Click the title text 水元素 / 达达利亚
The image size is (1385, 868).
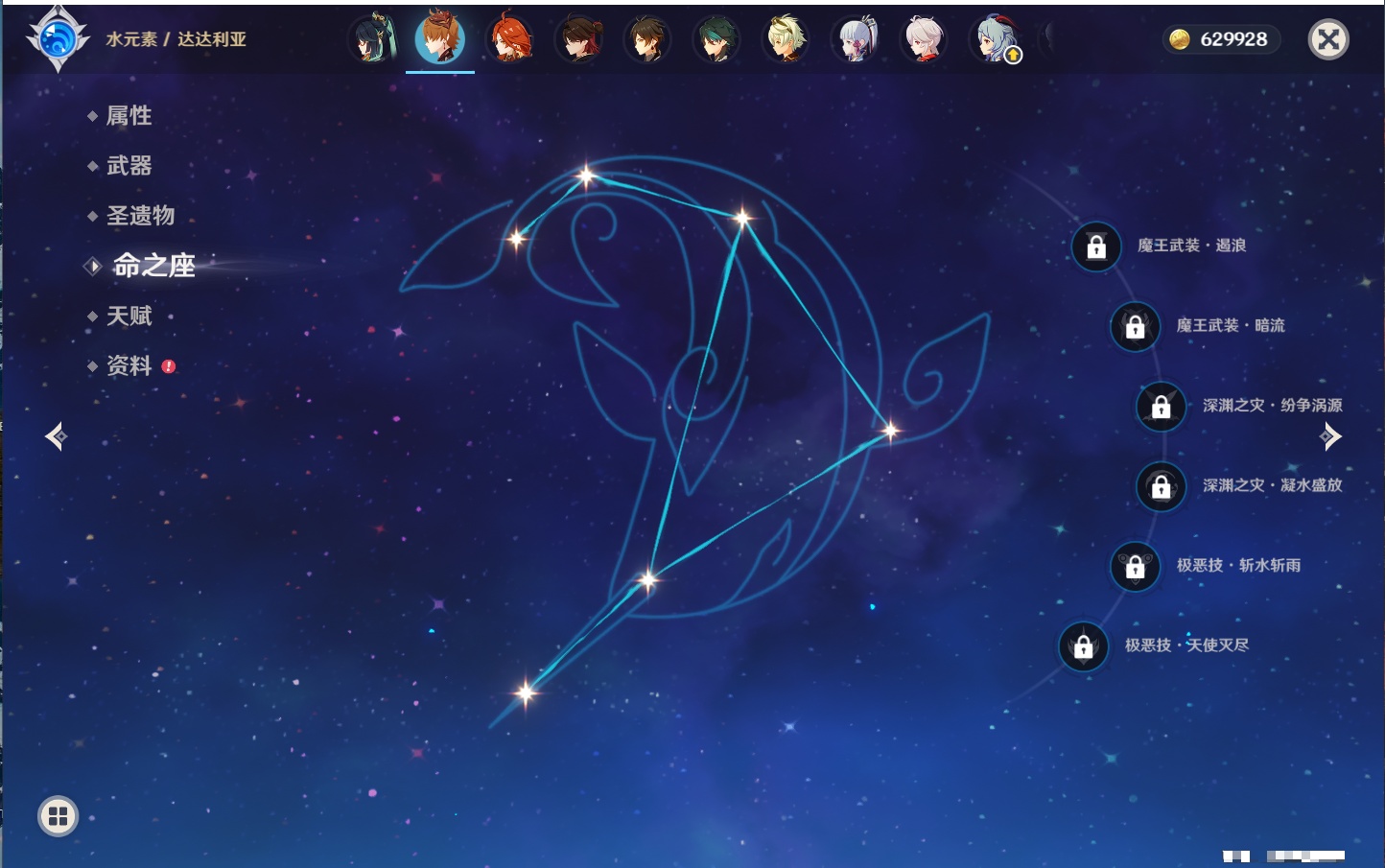point(176,39)
